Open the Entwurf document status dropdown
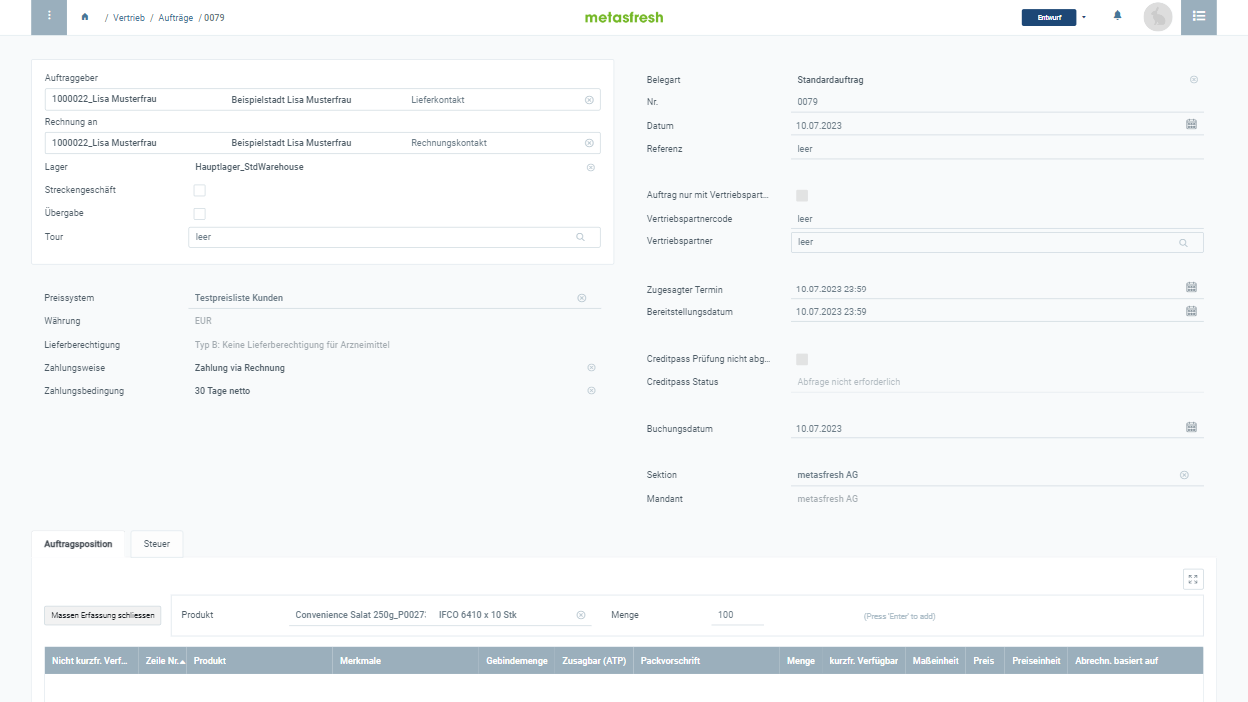This screenshot has height=702, width=1248. 1054,17
